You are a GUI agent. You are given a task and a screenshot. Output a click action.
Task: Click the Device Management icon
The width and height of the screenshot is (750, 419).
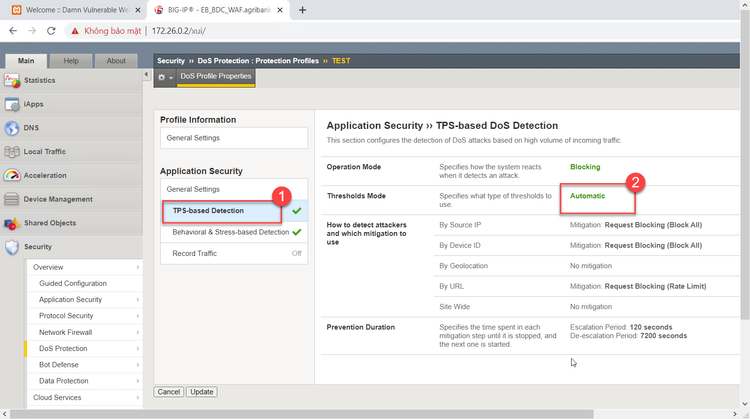(x=12, y=199)
